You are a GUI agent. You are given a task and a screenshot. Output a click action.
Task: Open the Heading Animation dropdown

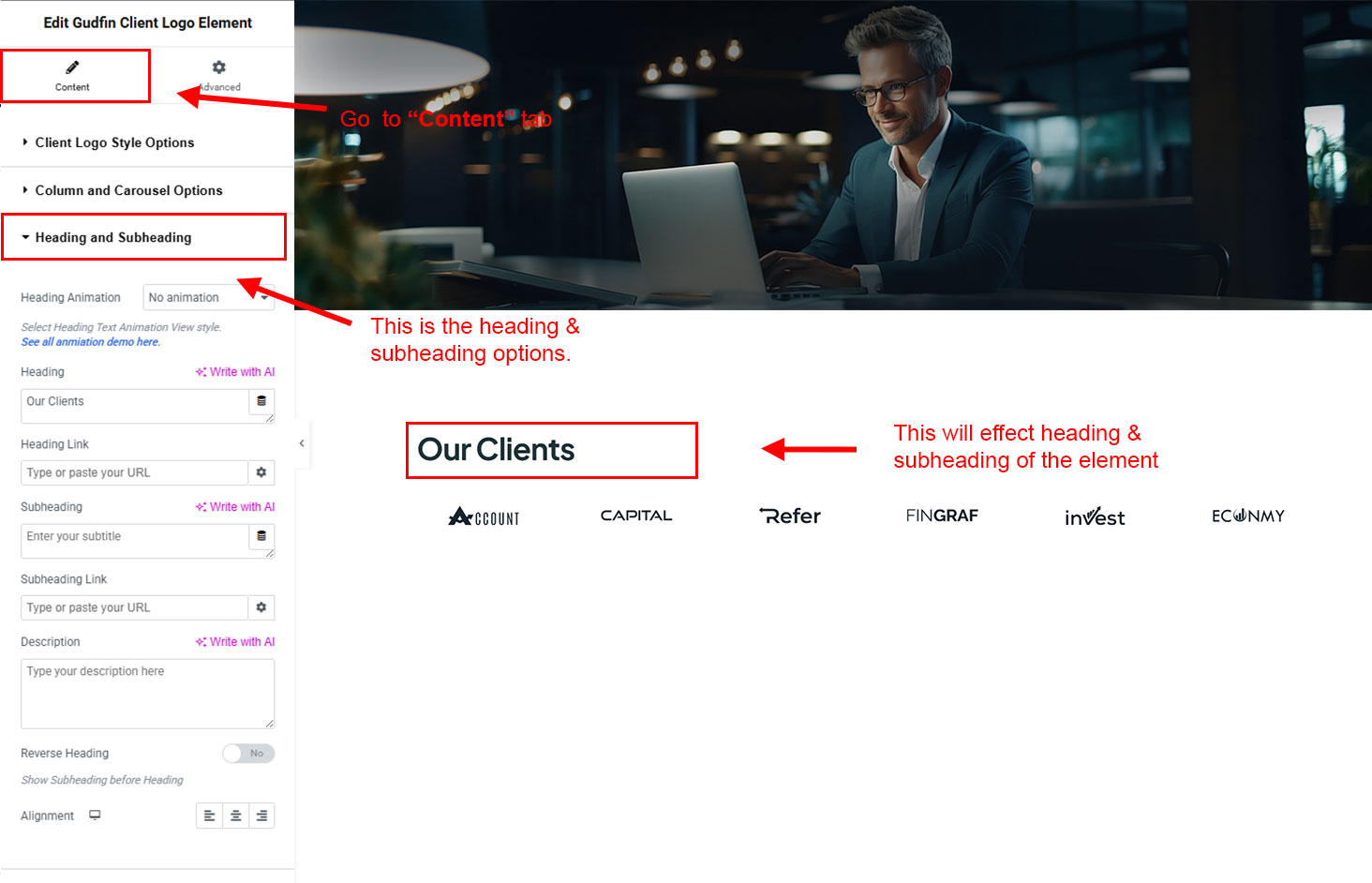pos(208,297)
